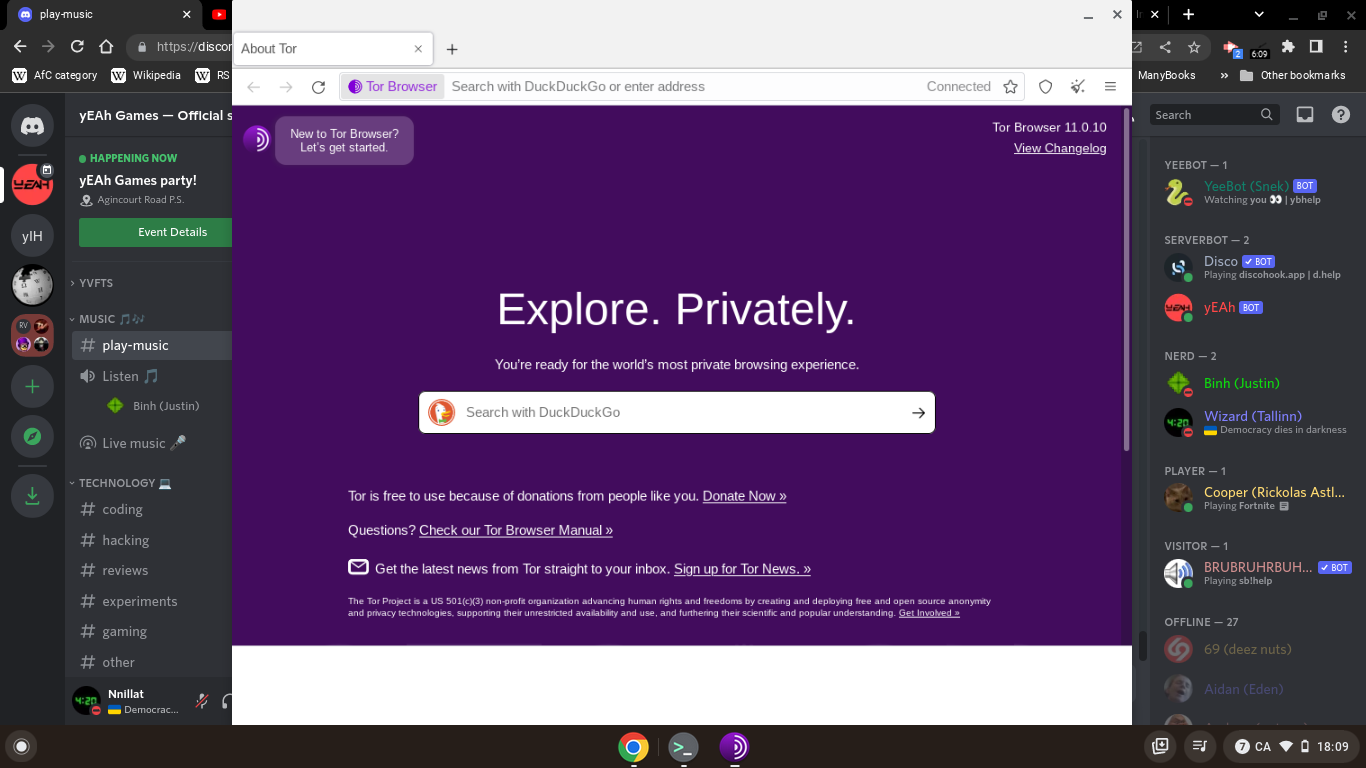
Task: Collapse the TECHNOLOGY channel category
Action: [116, 483]
